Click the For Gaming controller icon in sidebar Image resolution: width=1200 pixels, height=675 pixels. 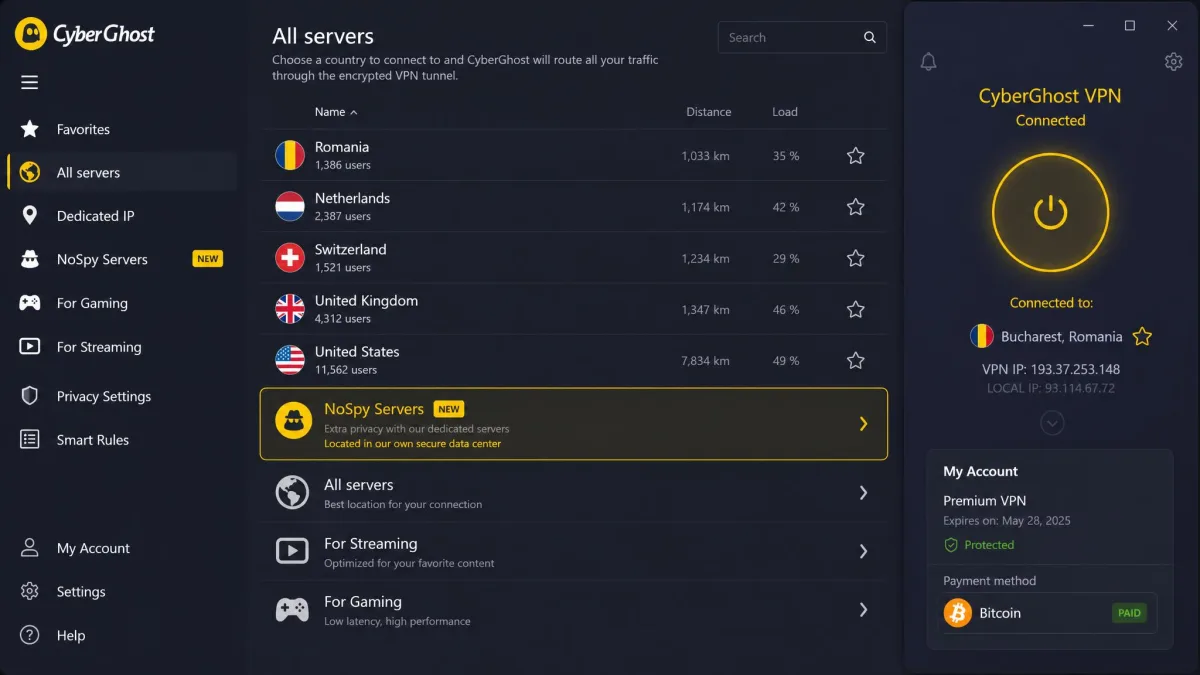(30, 303)
